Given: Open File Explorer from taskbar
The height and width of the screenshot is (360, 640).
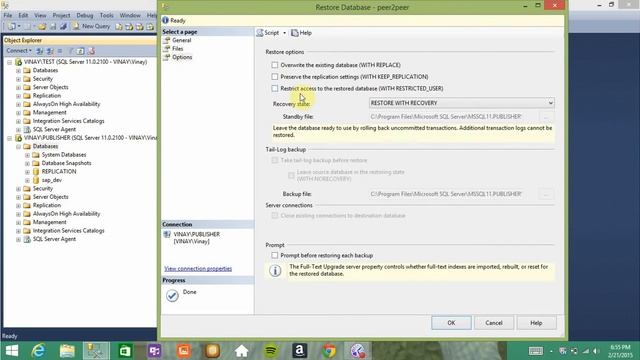Looking at the screenshot, I should tap(67, 351).
